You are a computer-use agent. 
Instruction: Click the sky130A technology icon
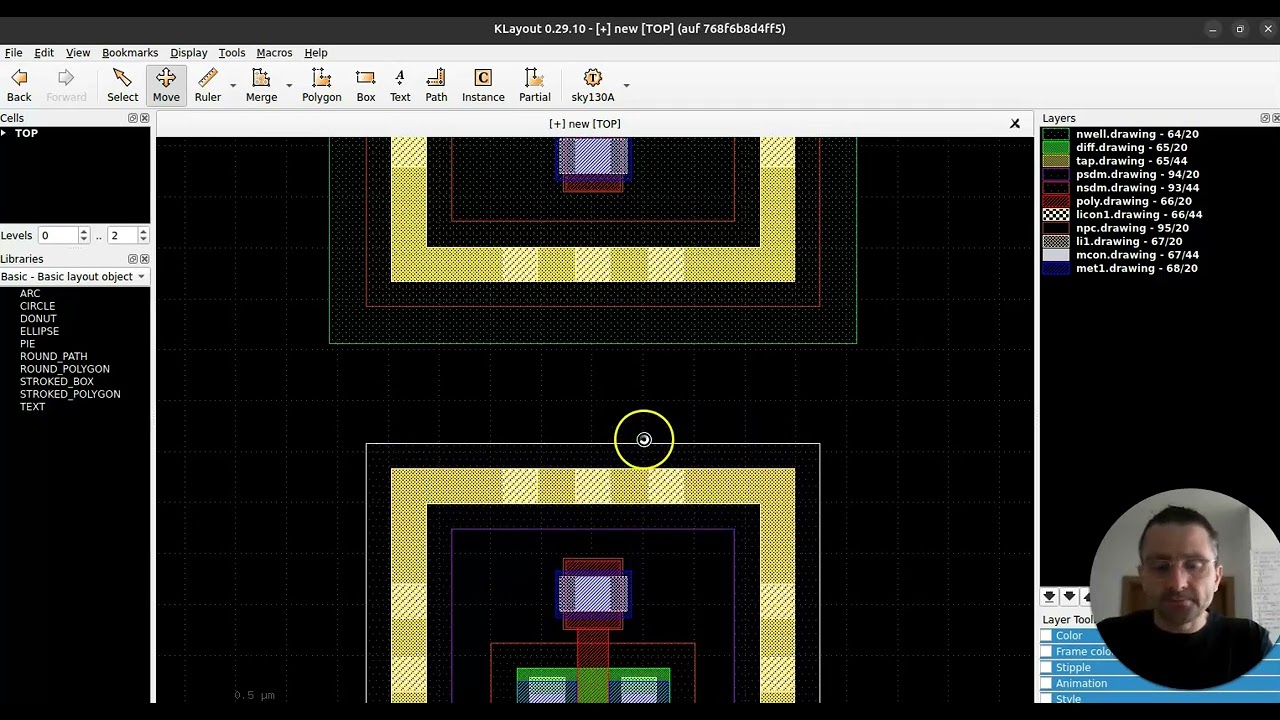[593, 85]
